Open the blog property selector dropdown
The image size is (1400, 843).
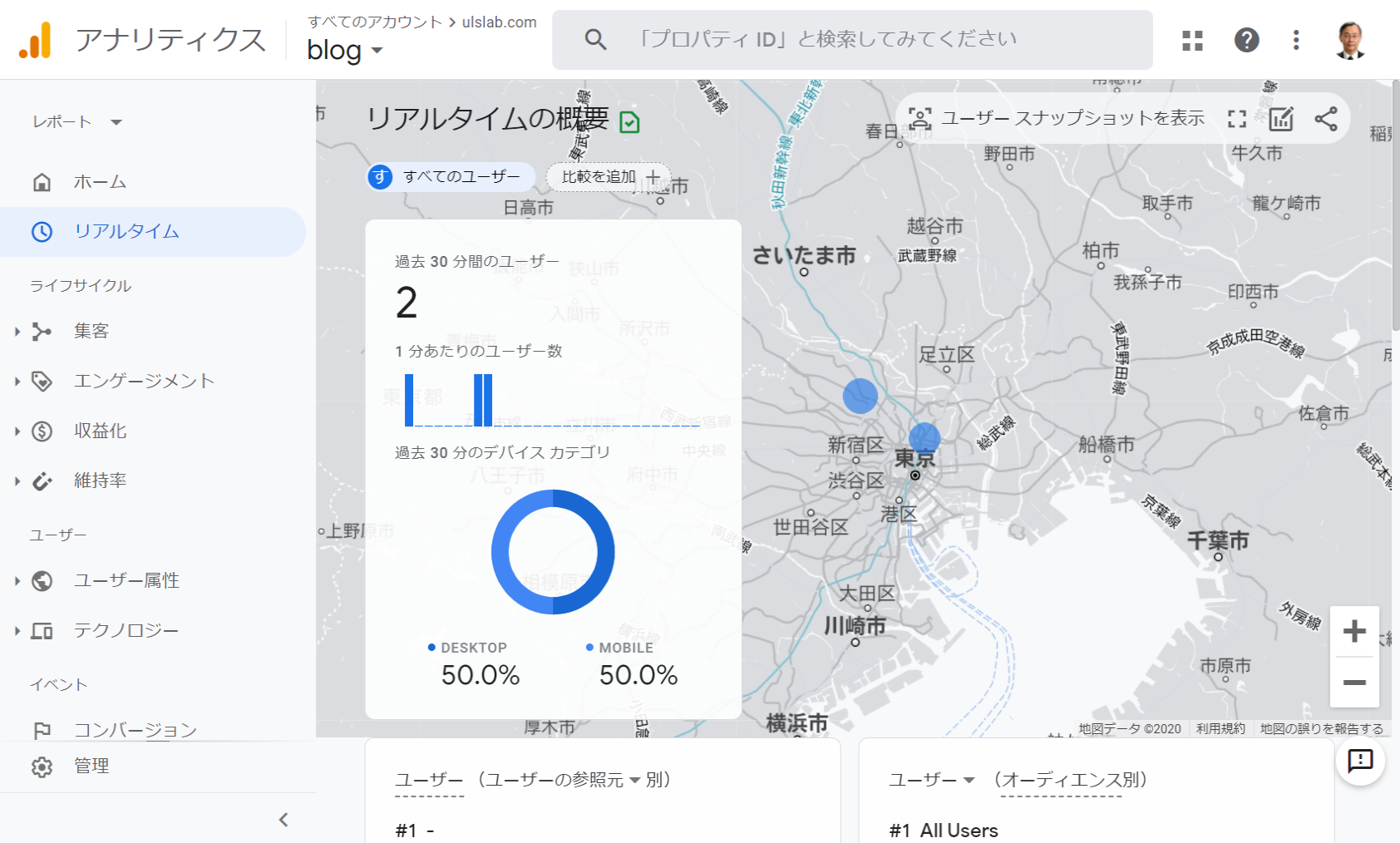(x=345, y=51)
